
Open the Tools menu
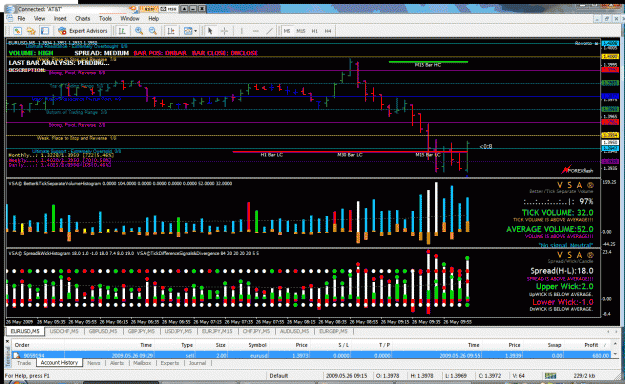(105, 19)
